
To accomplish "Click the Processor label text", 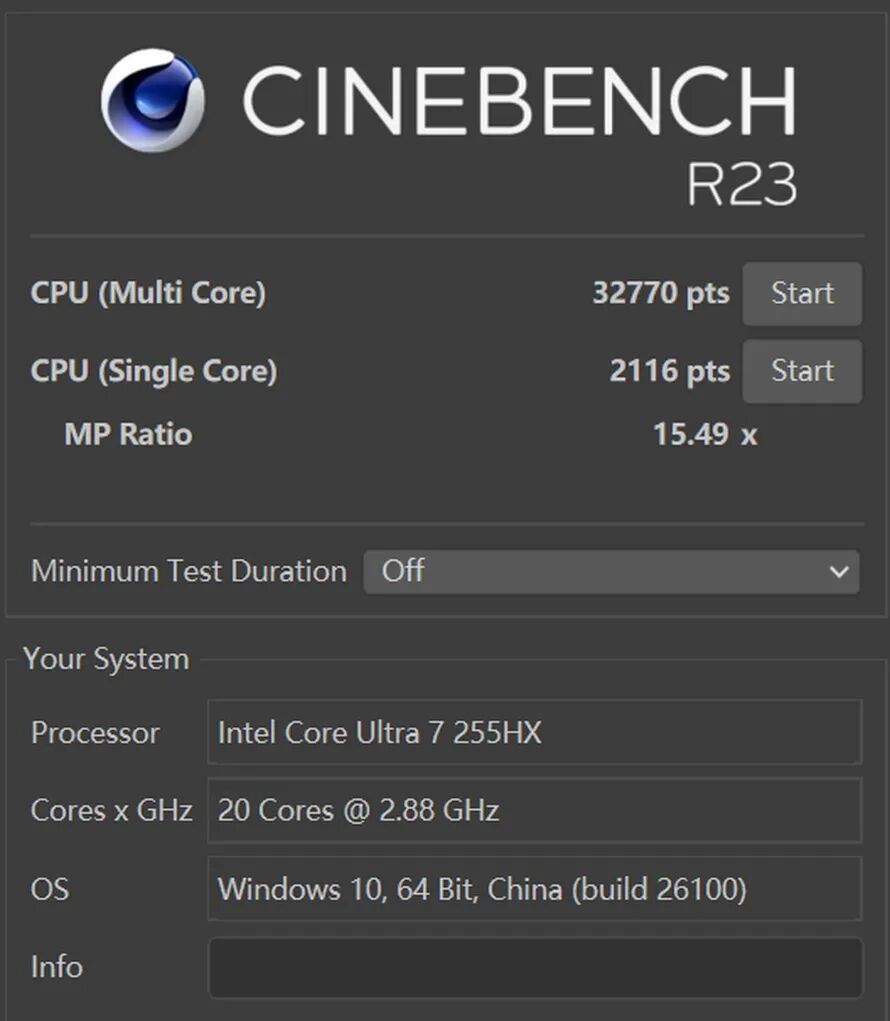I will click(95, 733).
